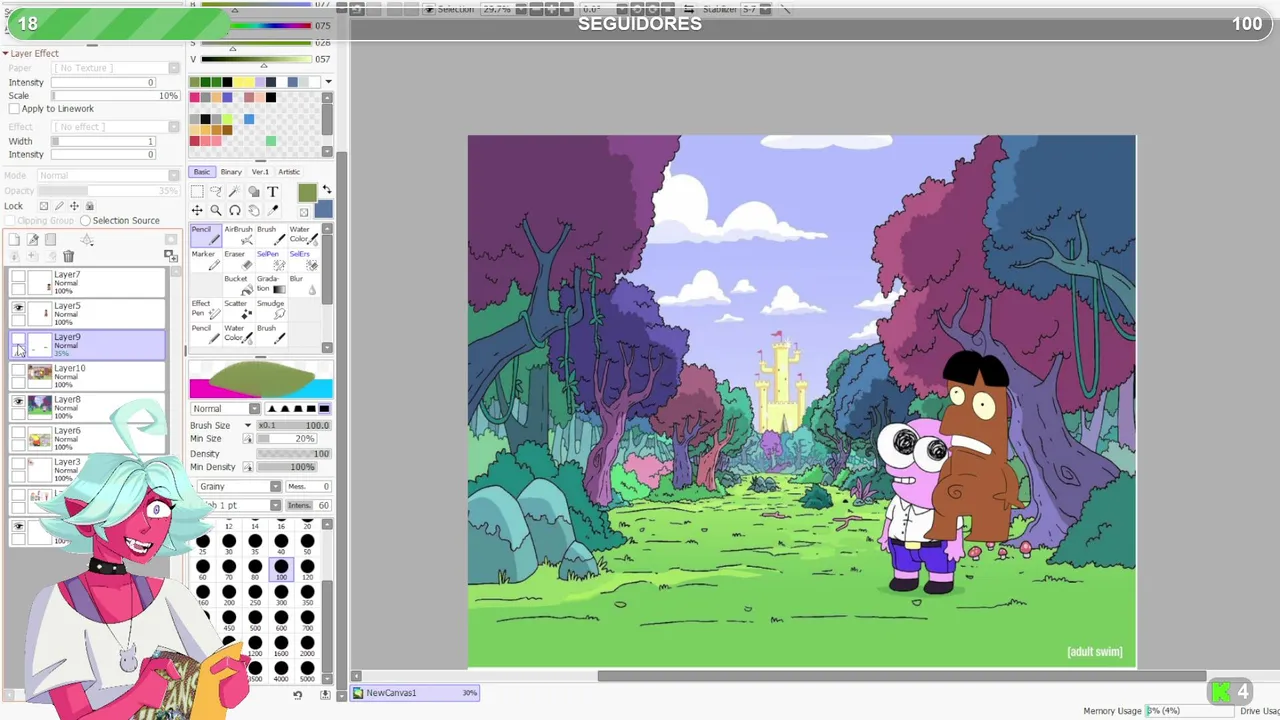Choose brush size 2000 preset
Image resolution: width=1280 pixels, height=720 pixels.
click(x=307, y=645)
